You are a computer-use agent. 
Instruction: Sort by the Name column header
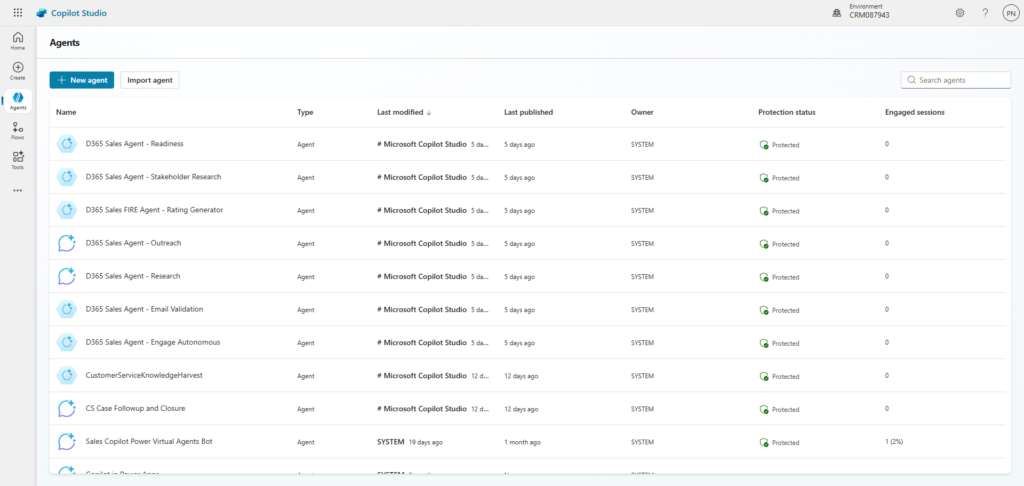[66, 112]
